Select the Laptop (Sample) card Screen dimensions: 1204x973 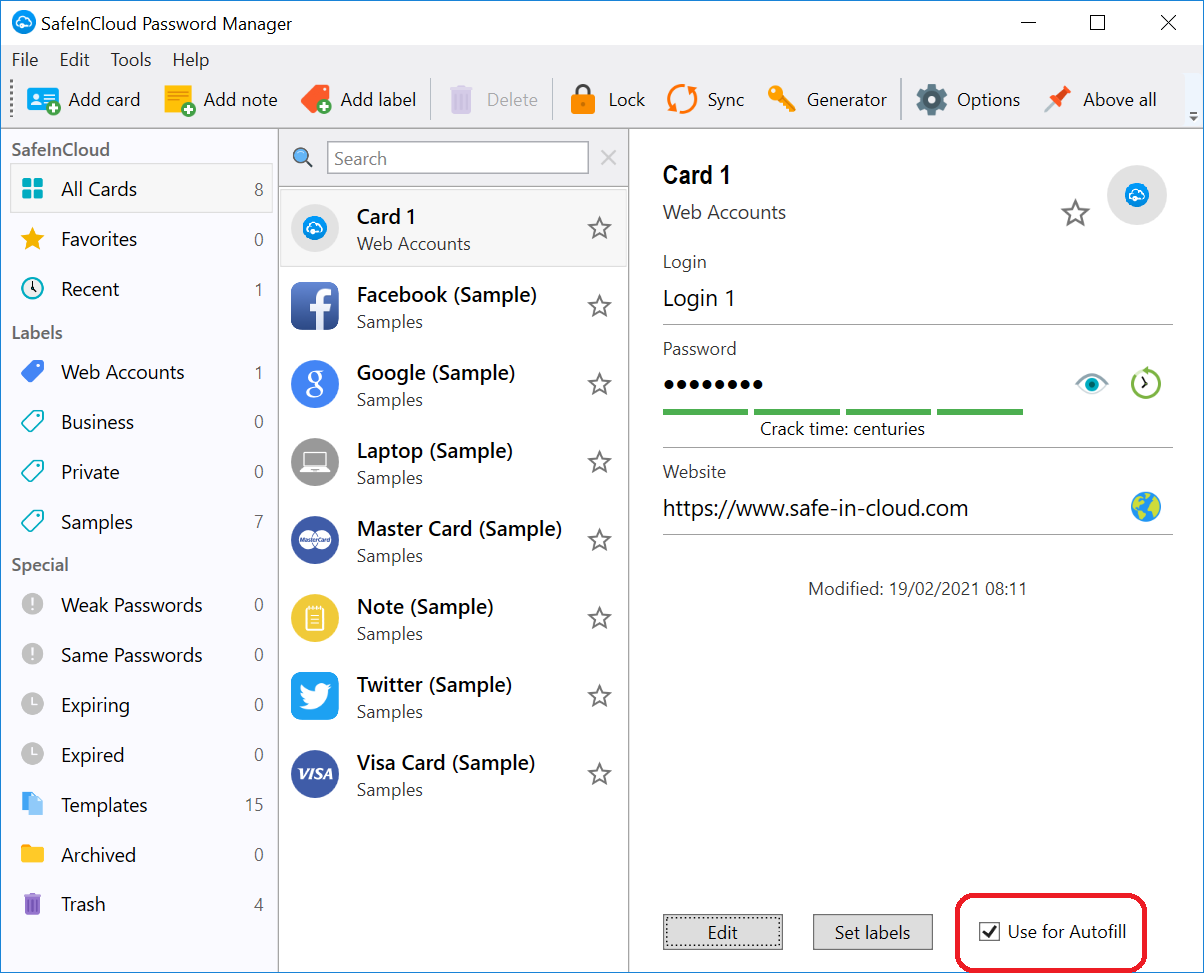(x=453, y=462)
